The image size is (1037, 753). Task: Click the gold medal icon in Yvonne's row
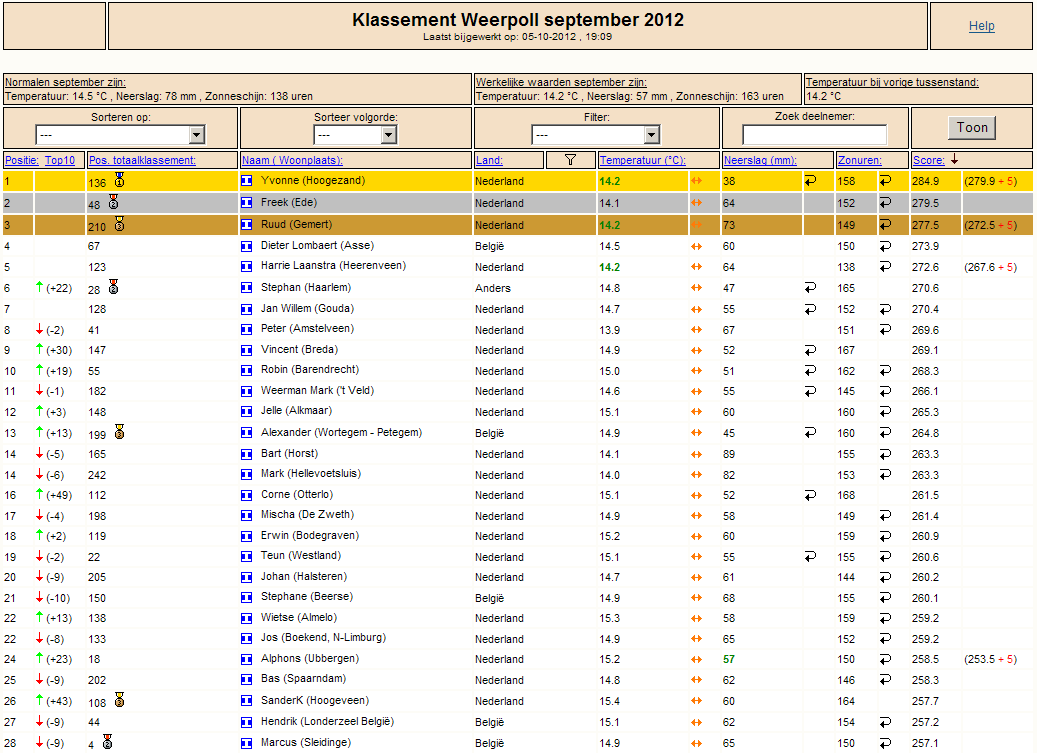(120, 180)
